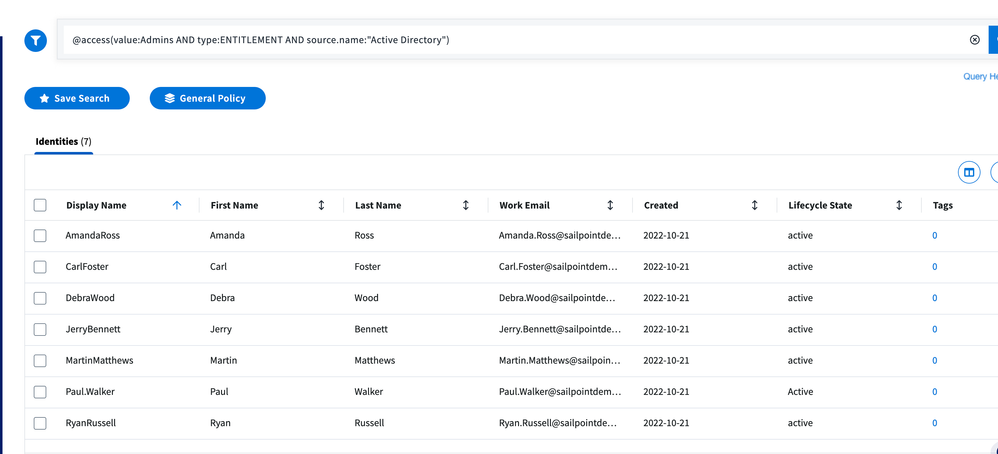Switch to the Identities tab
The height and width of the screenshot is (454, 998).
pos(63,142)
